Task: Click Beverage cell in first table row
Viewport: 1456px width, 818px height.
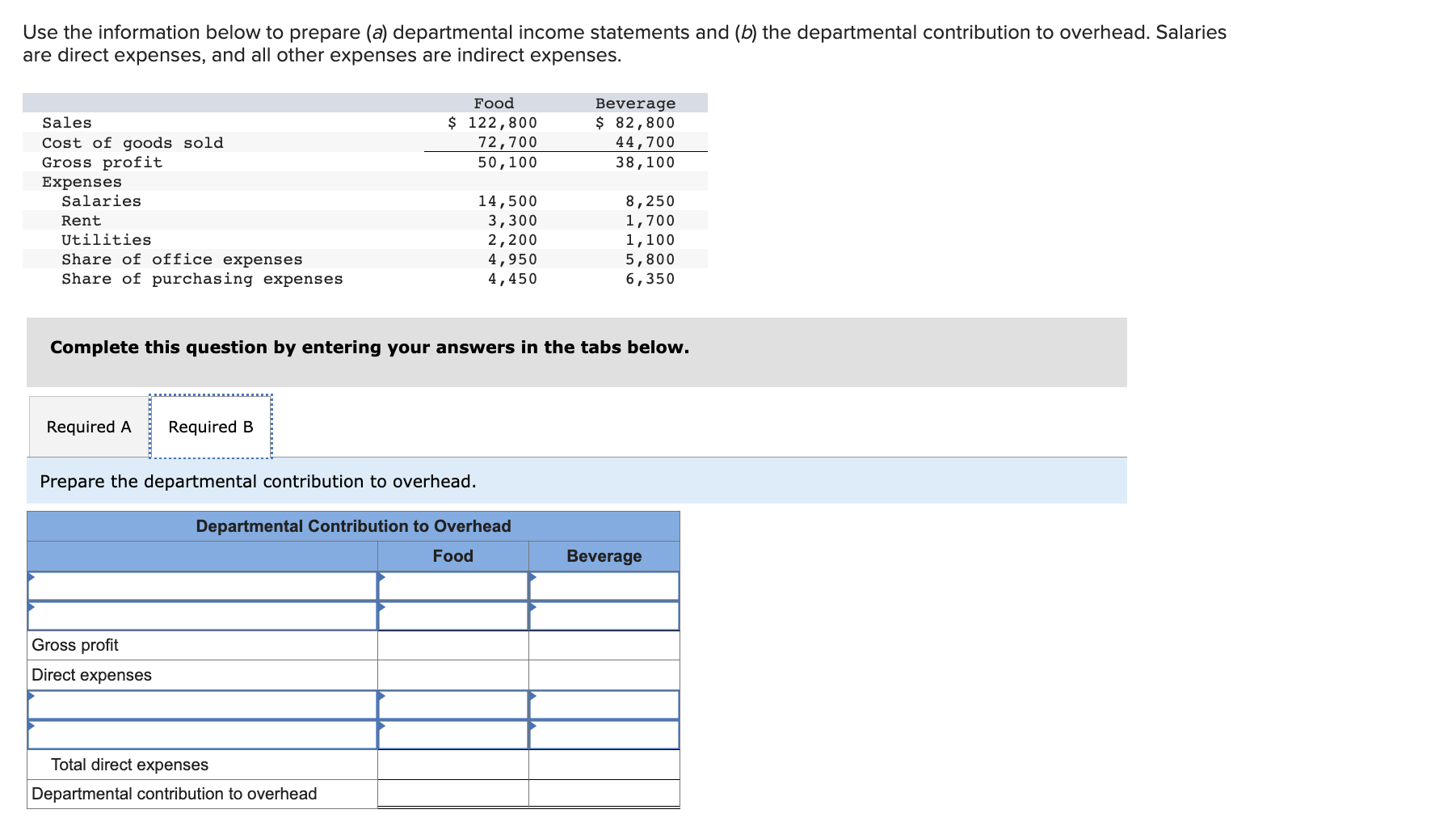Action: click(x=604, y=586)
